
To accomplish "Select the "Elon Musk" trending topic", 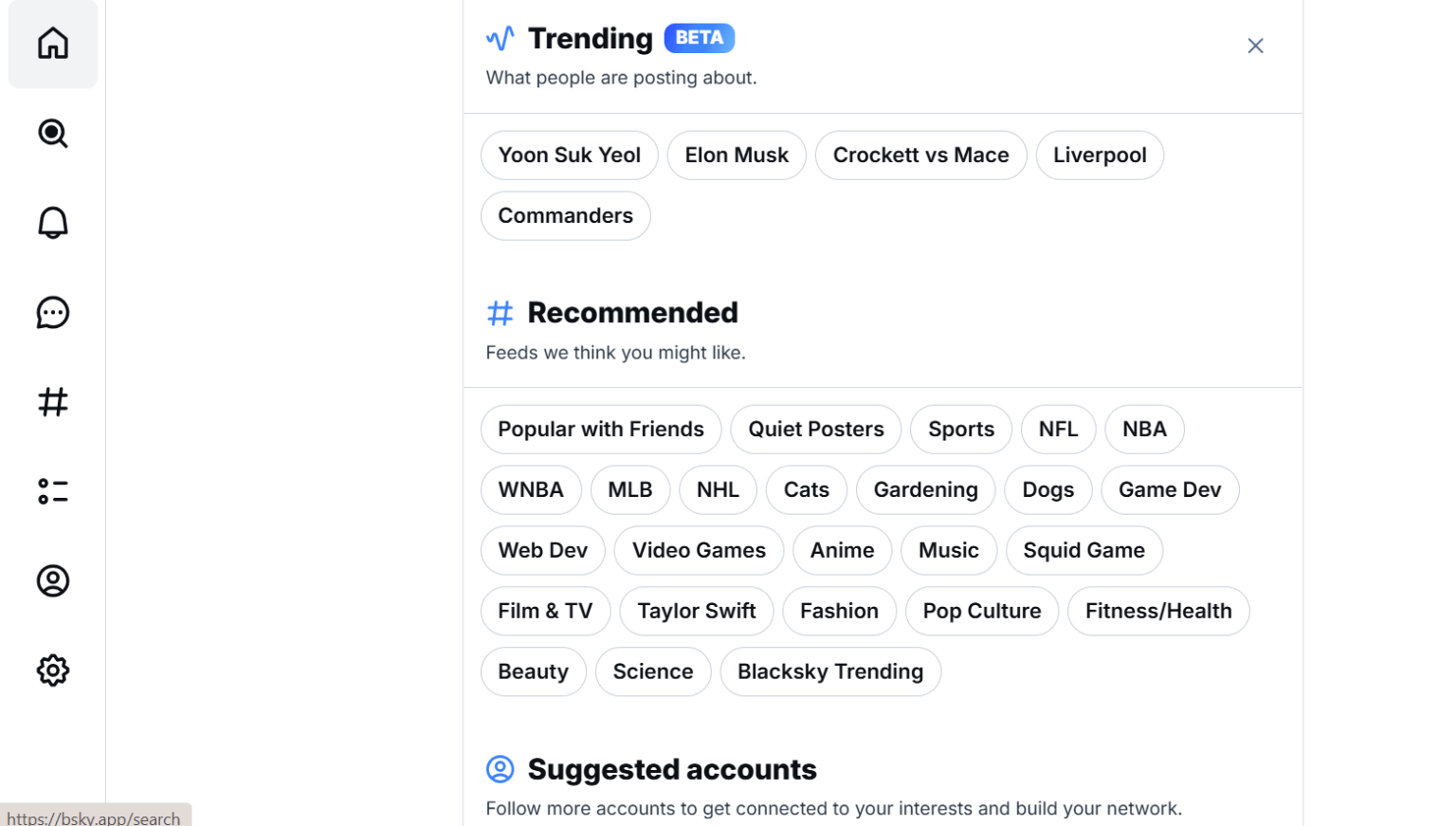I will point(737,155).
